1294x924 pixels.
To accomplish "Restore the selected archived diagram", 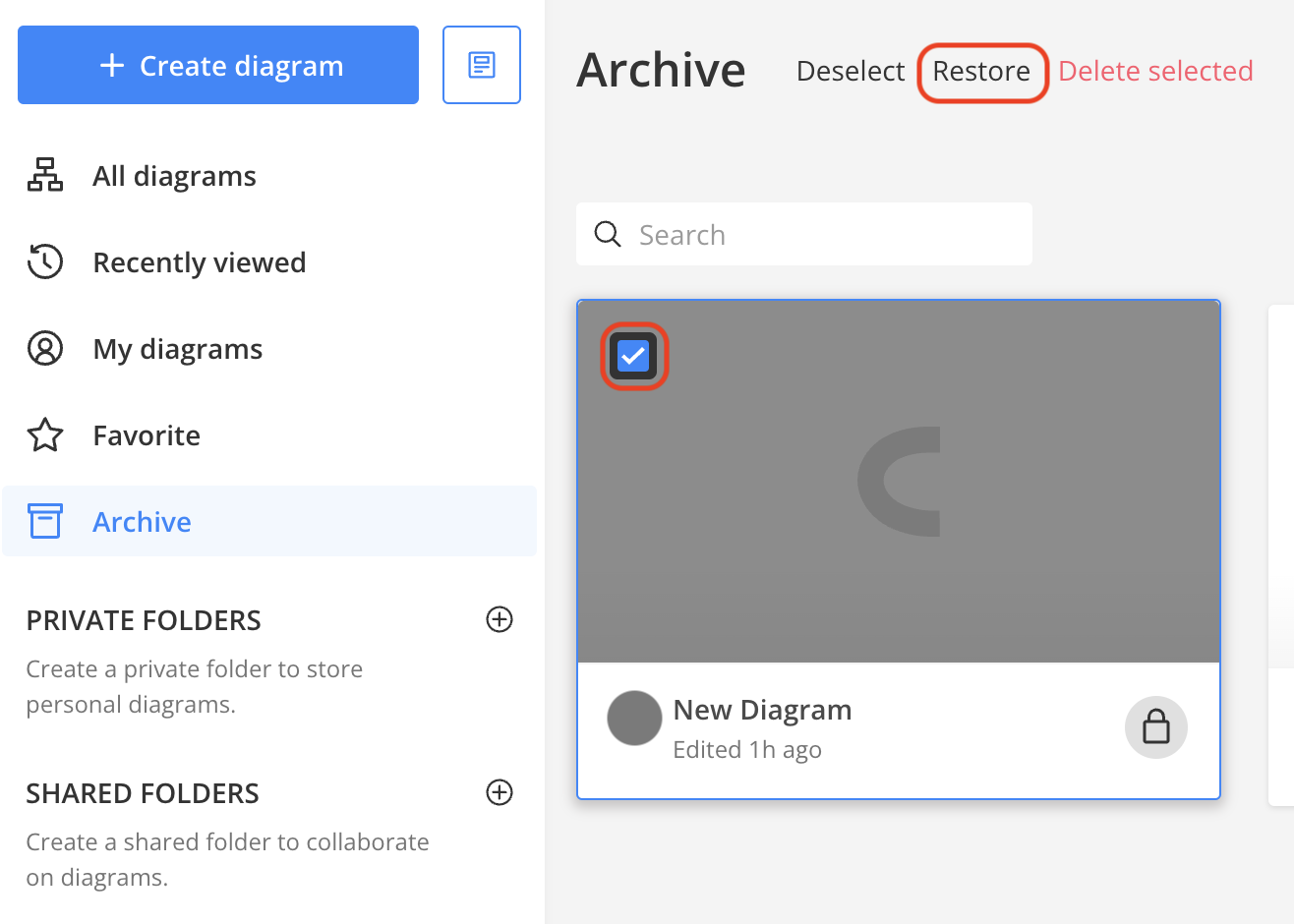I will (x=981, y=72).
